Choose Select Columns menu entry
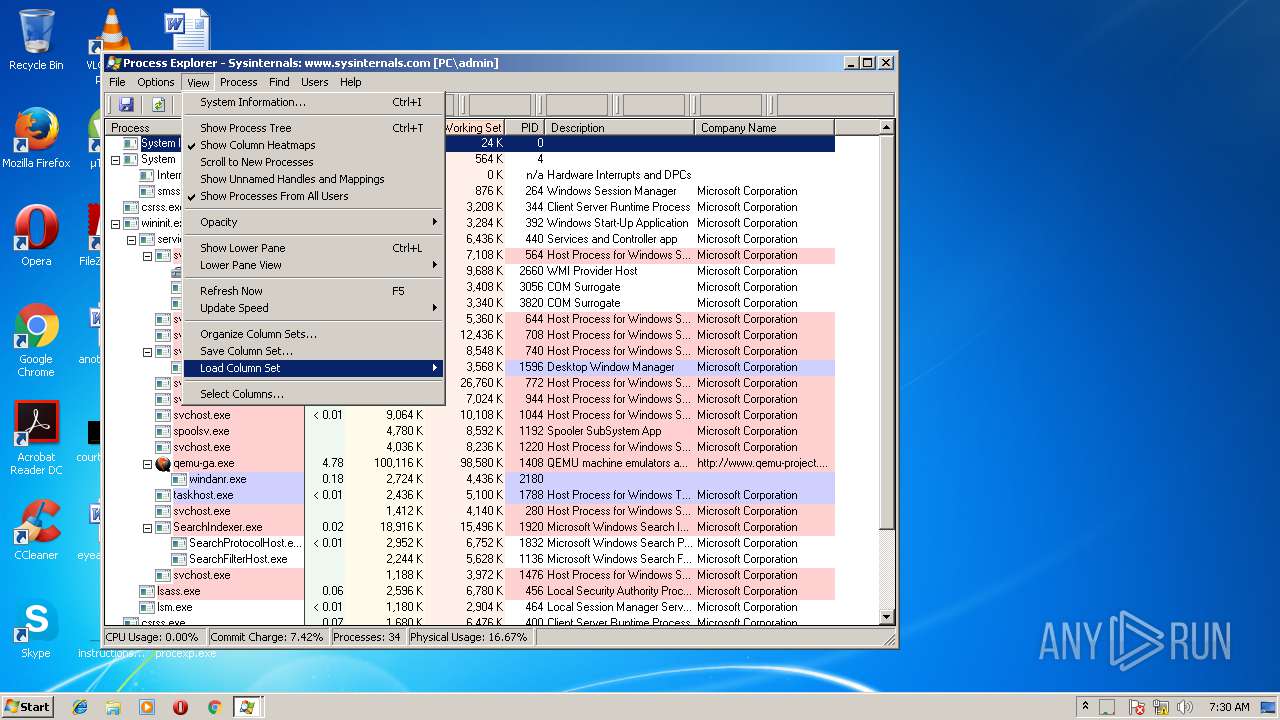 click(x=313, y=394)
